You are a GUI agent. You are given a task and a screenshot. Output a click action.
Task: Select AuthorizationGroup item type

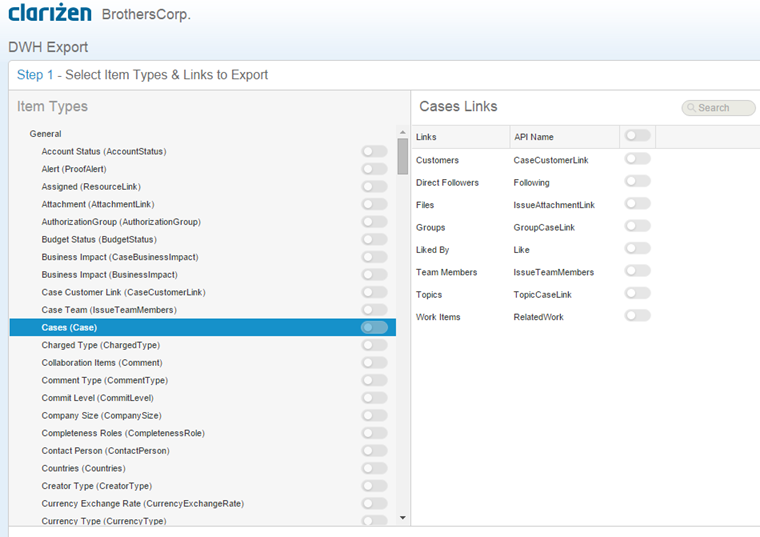tap(121, 222)
